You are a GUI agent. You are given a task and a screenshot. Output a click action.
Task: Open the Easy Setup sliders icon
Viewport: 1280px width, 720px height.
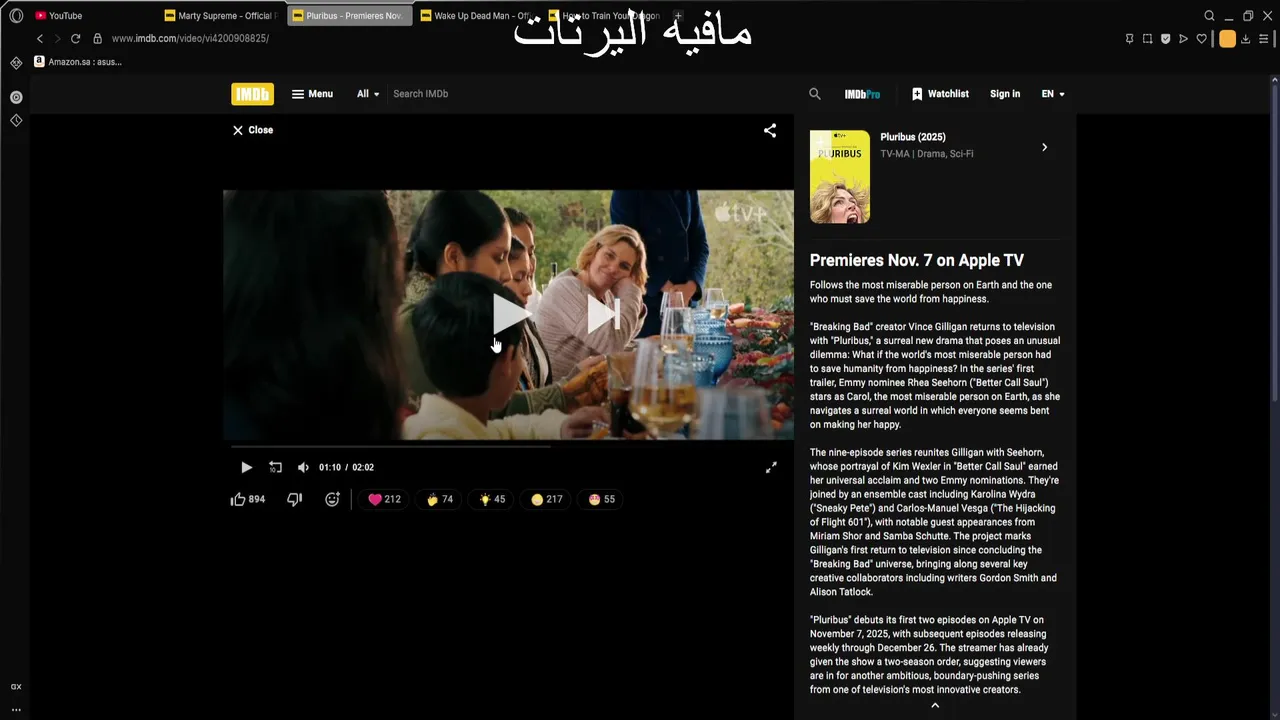1264,39
